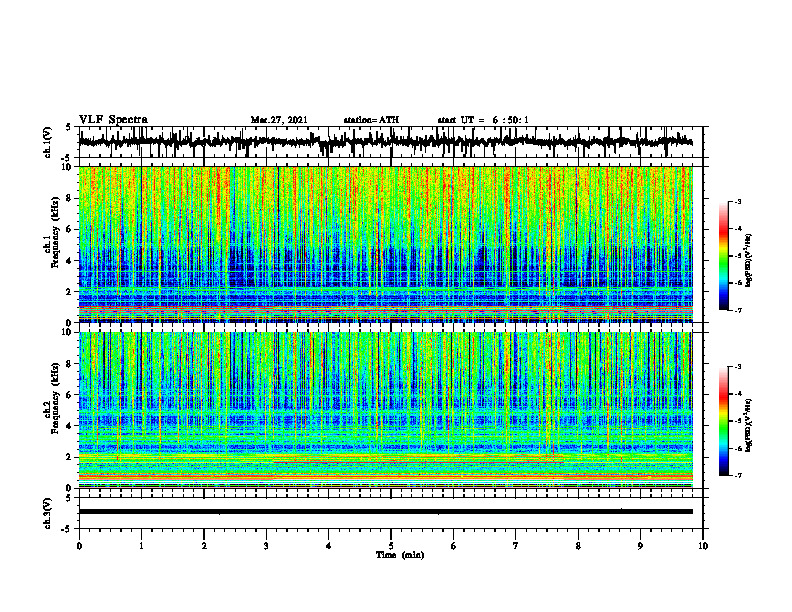The width and height of the screenshot is (792, 612).
Task: Click time axis tick label "0"
Action: [79, 546]
